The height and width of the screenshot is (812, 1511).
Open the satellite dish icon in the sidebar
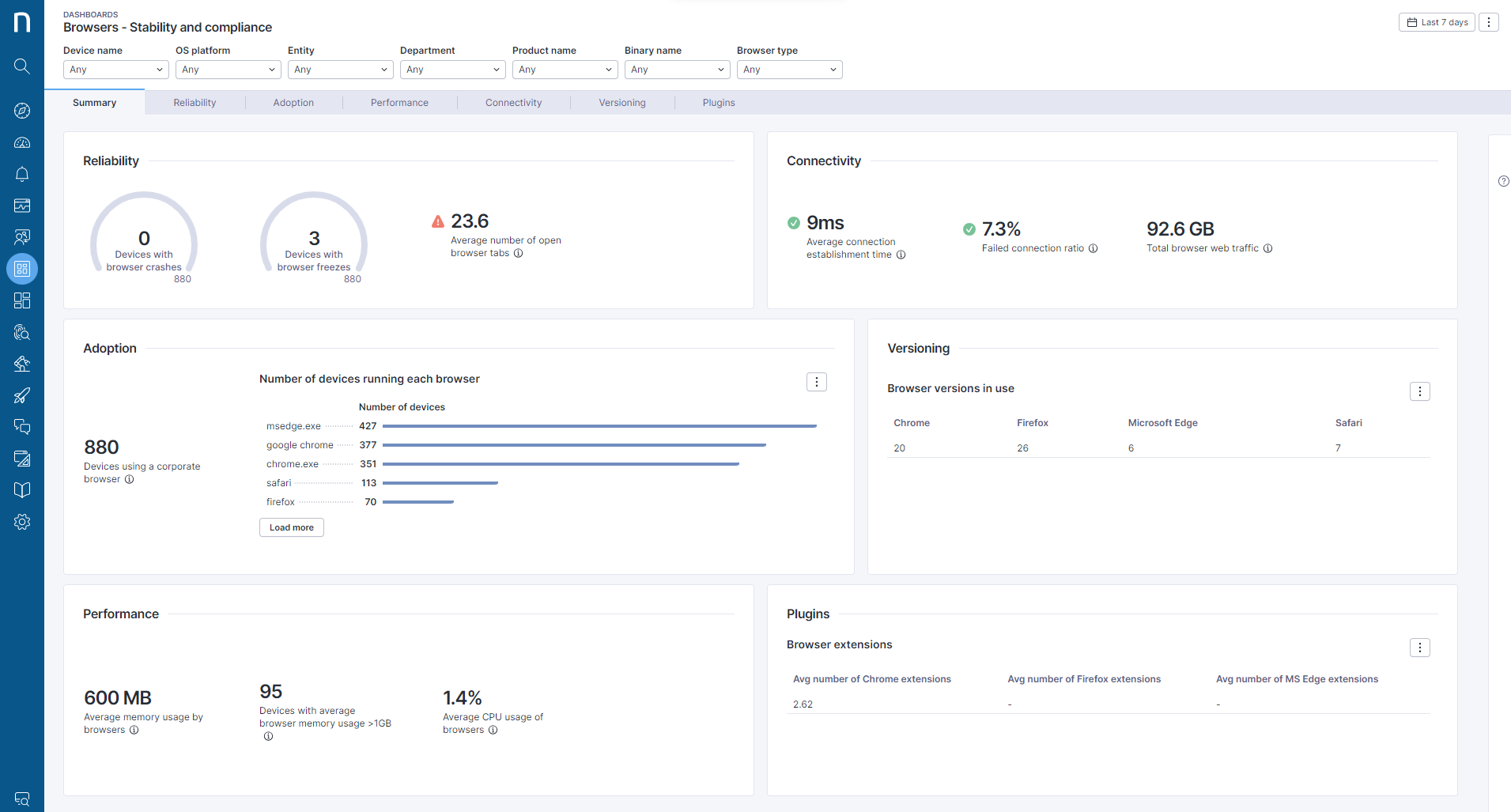pos(22,364)
